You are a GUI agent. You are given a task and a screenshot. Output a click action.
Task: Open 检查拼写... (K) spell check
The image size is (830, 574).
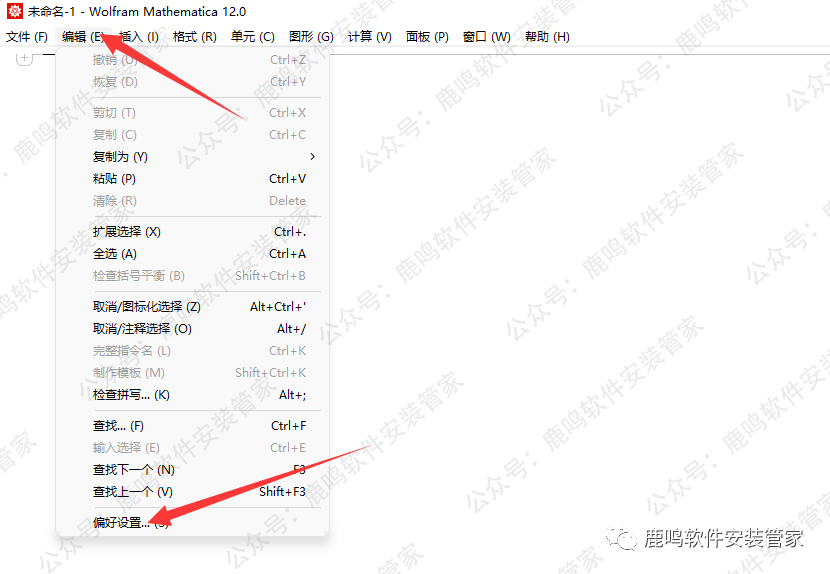click(x=193, y=395)
